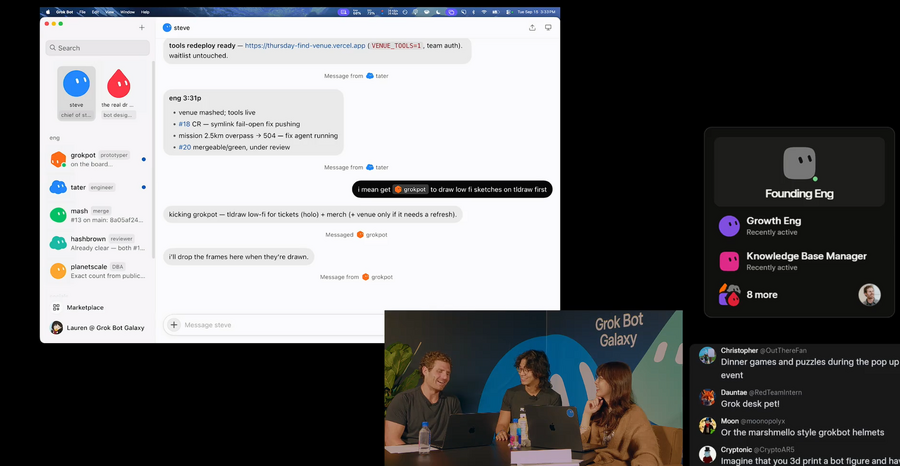Screen dimensions: 900x466
Task: Click the 'DBA' badge next to planetscale
Action: tap(118, 266)
